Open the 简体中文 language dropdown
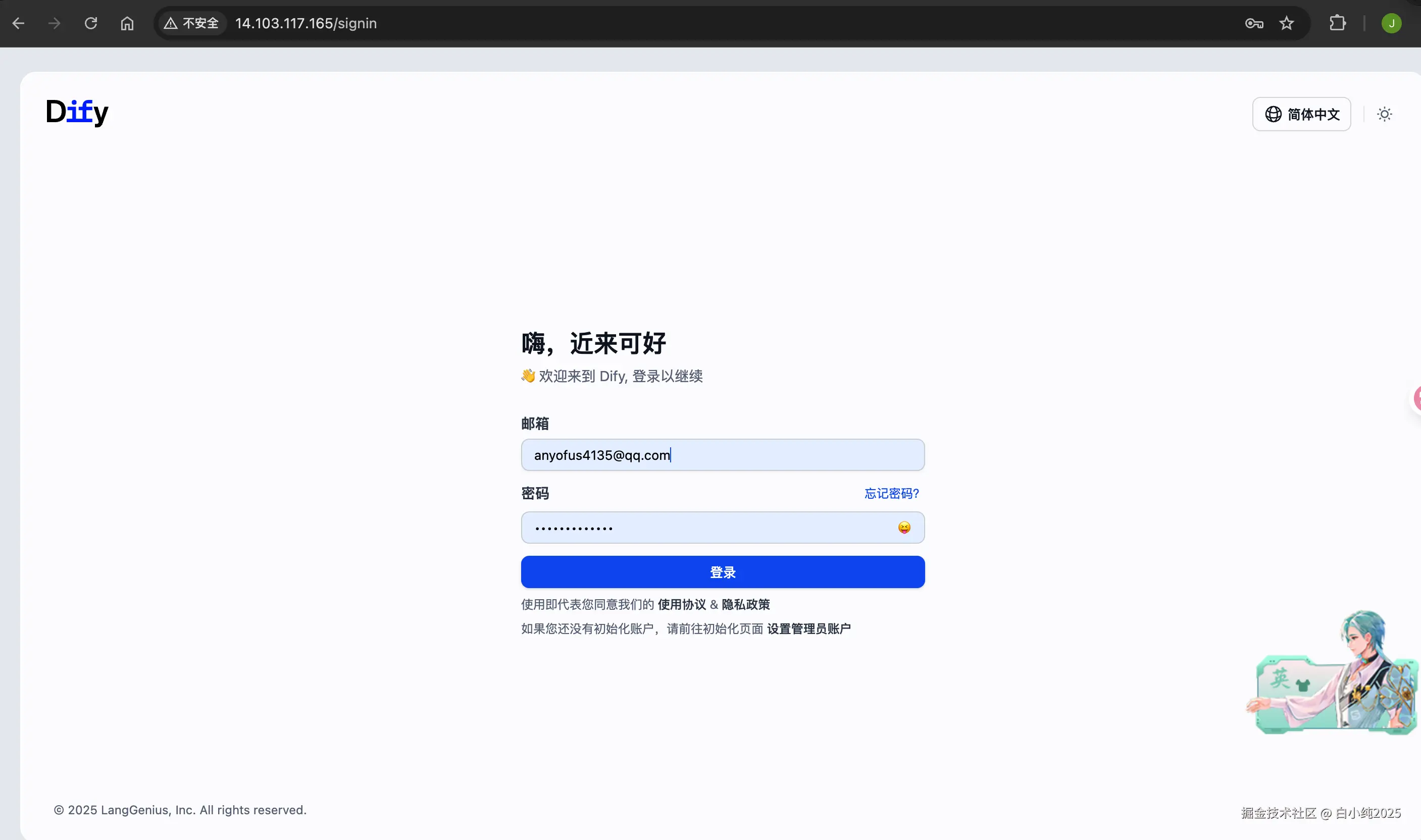1421x840 pixels. (x=1301, y=115)
